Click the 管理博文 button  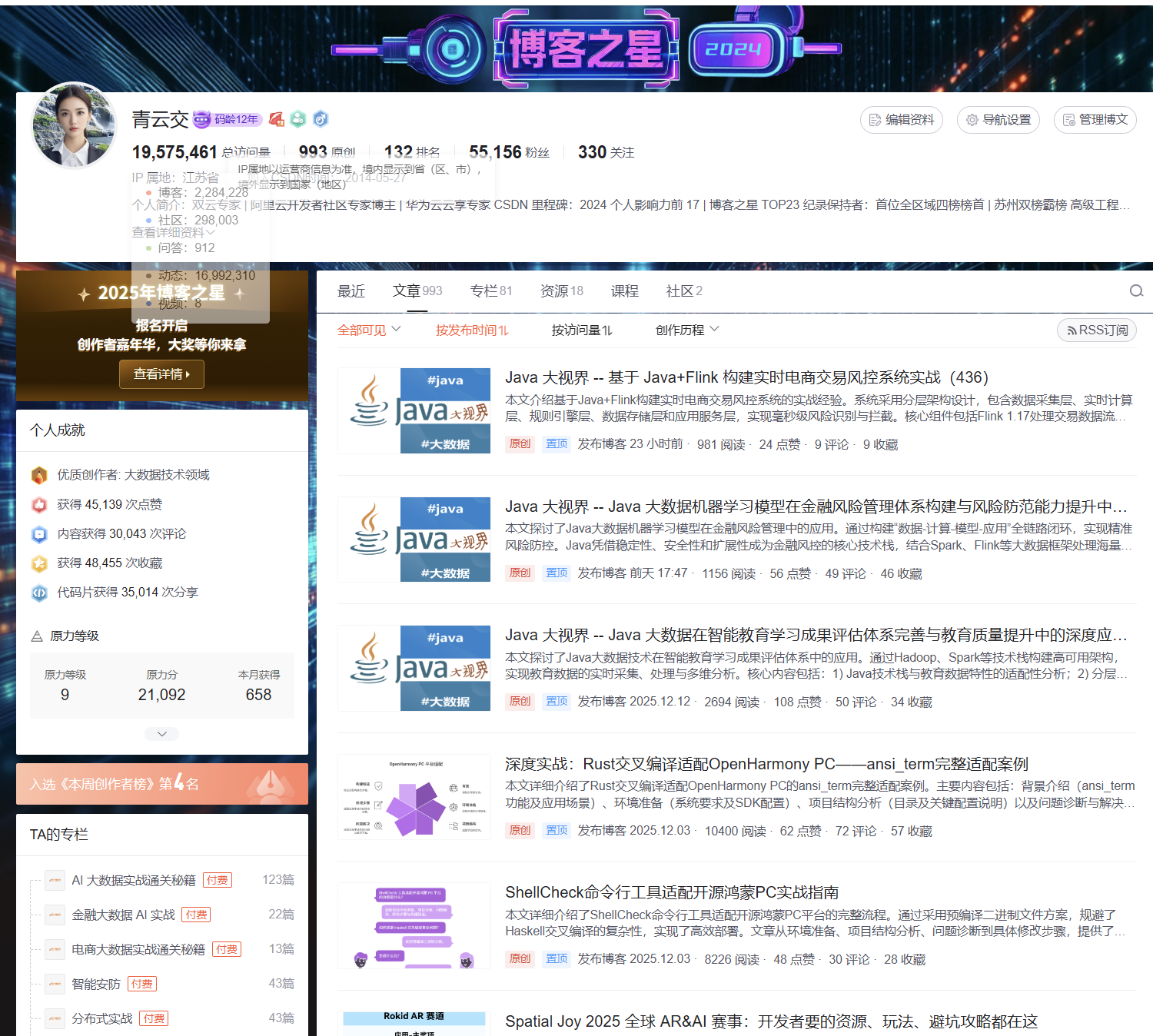click(x=1095, y=120)
